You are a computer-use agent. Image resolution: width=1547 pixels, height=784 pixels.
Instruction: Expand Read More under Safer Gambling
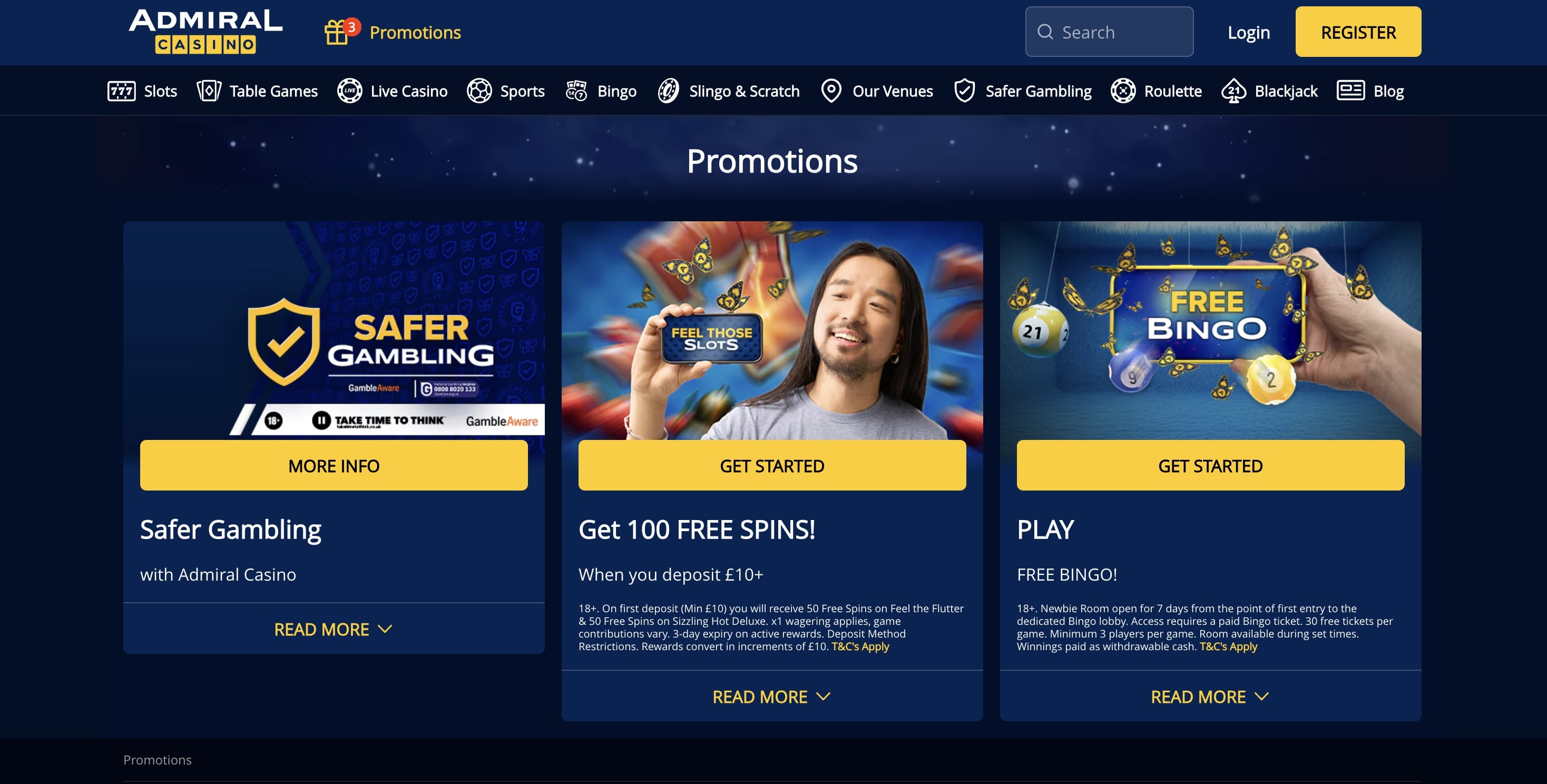(334, 629)
